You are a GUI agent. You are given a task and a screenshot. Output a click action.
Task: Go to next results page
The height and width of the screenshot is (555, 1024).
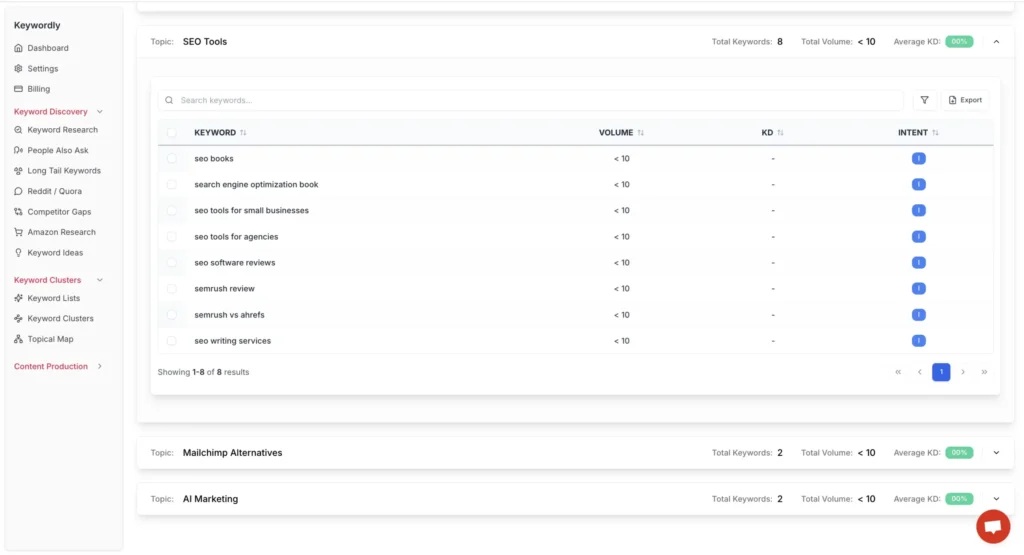(x=963, y=372)
